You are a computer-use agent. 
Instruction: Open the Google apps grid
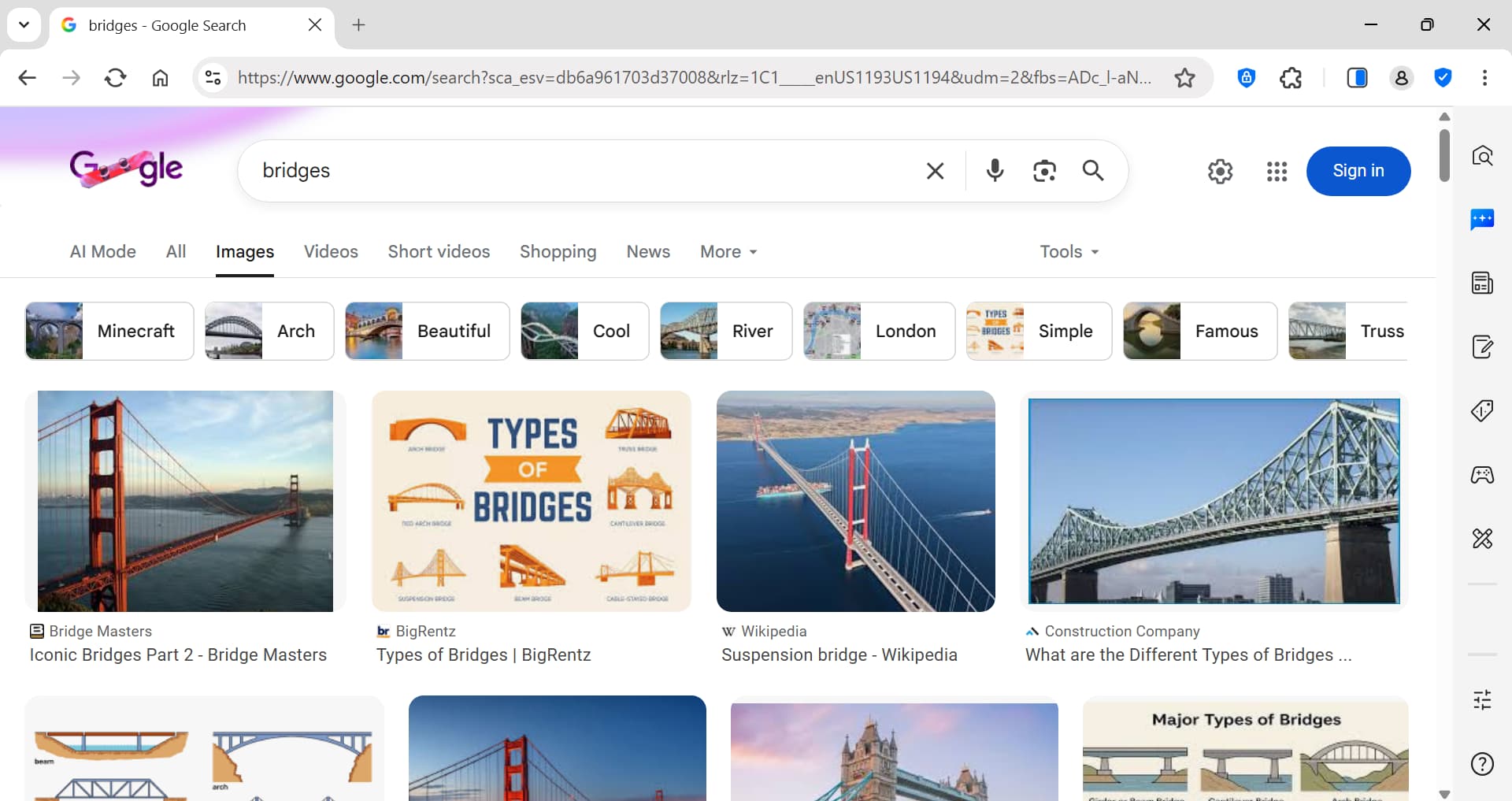click(x=1277, y=171)
